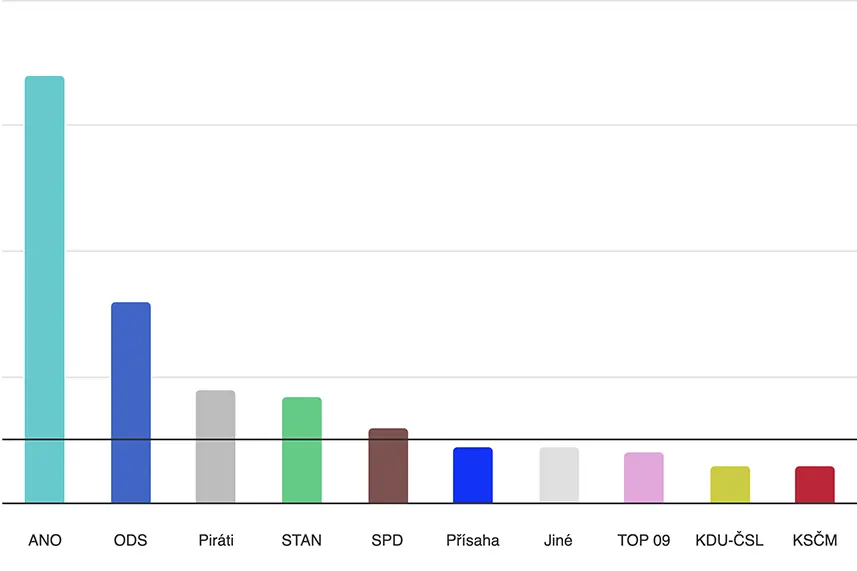
Task: Select the Jiné label text
Action: pyautogui.click(x=558, y=540)
